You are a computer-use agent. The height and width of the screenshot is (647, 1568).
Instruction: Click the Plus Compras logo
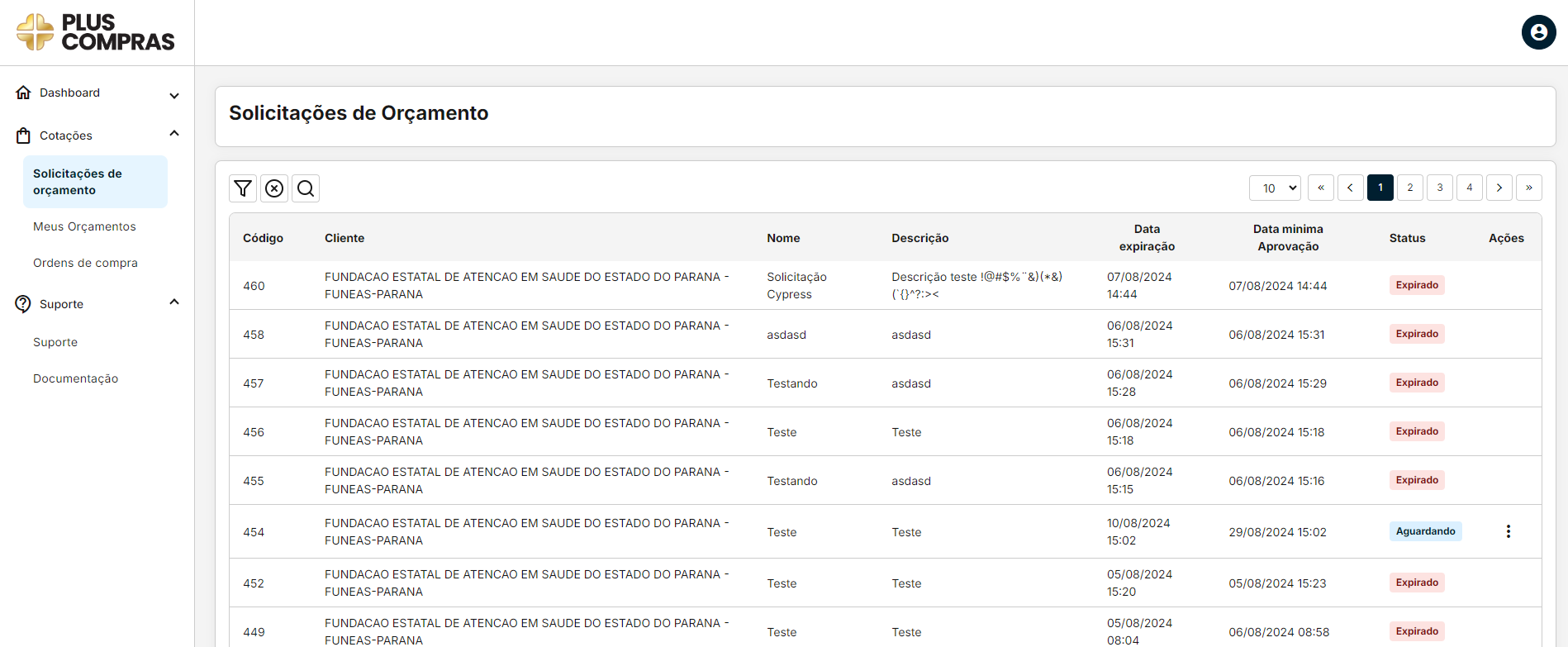(96, 32)
